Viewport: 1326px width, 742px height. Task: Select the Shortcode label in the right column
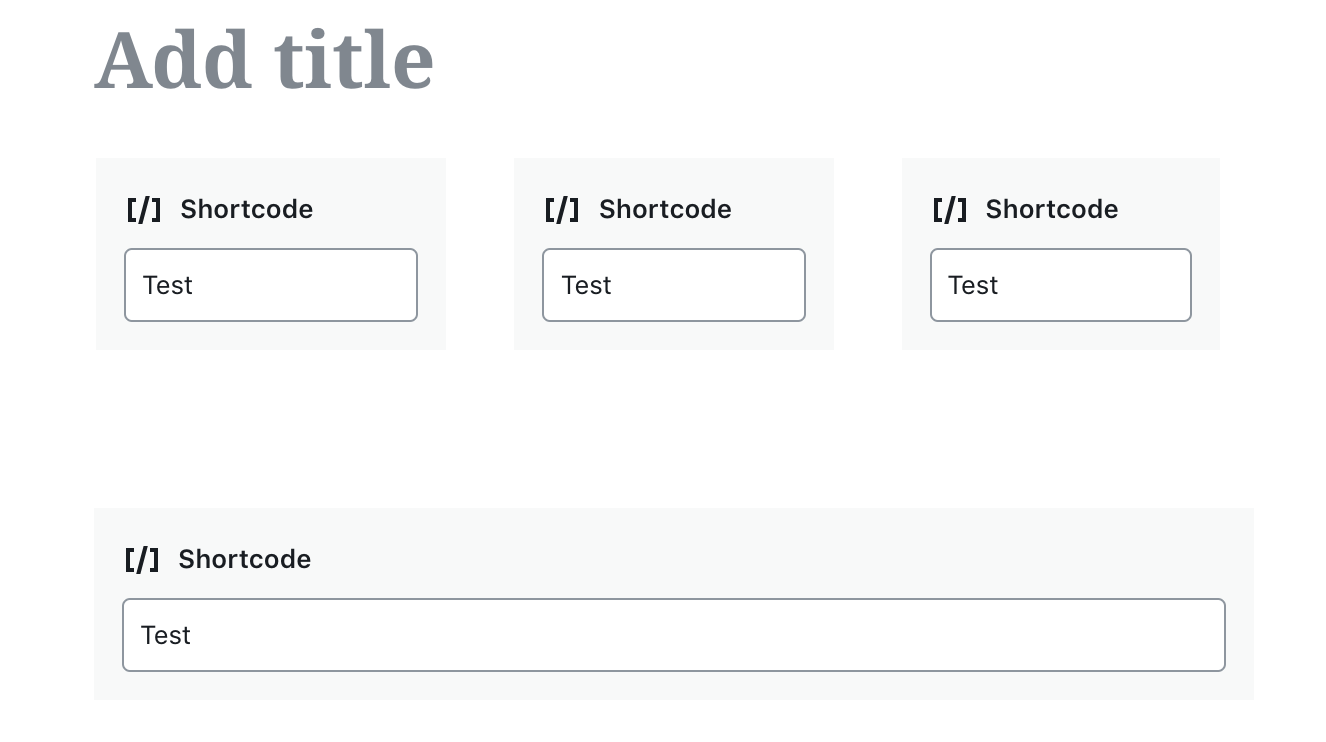pyautogui.click(x=1052, y=209)
